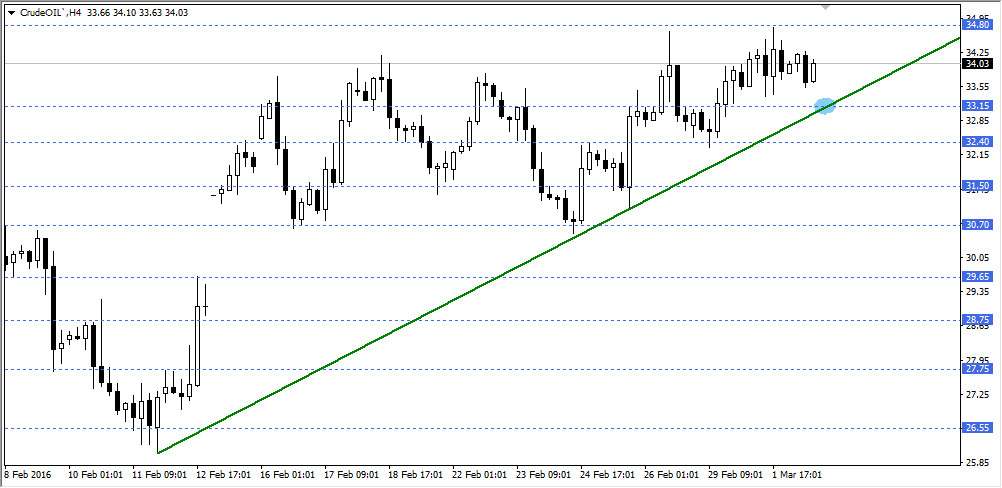Viewport: 1002px width, 488px height.
Task: Select the blue ellipse marker on trendline
Action: click(x=825, y=105)
